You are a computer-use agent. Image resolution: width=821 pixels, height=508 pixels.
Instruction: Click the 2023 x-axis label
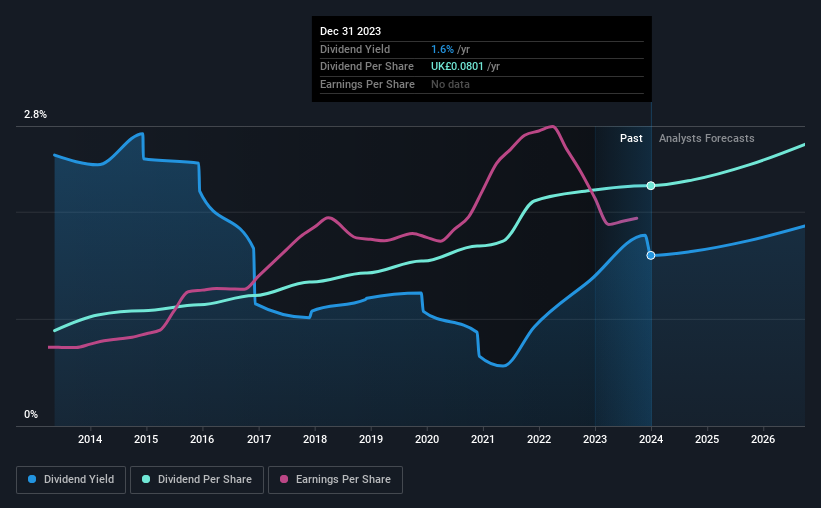click(595, 439)
